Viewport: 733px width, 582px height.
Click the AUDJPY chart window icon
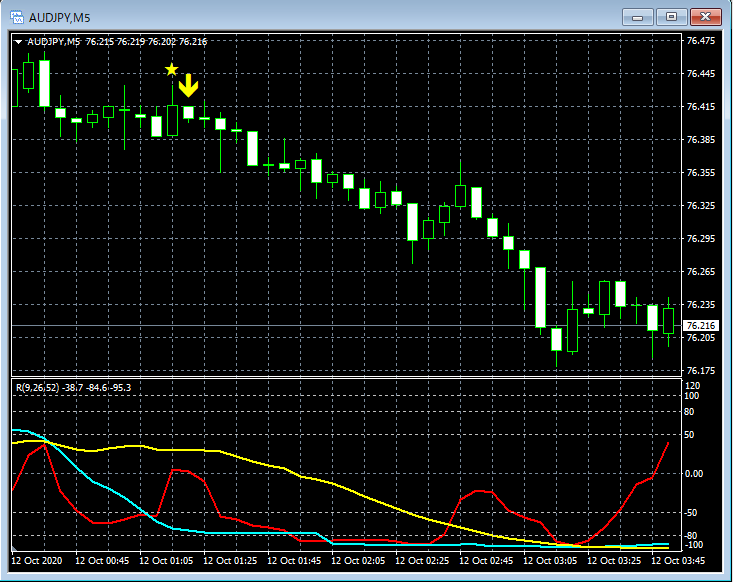[17, 17]
